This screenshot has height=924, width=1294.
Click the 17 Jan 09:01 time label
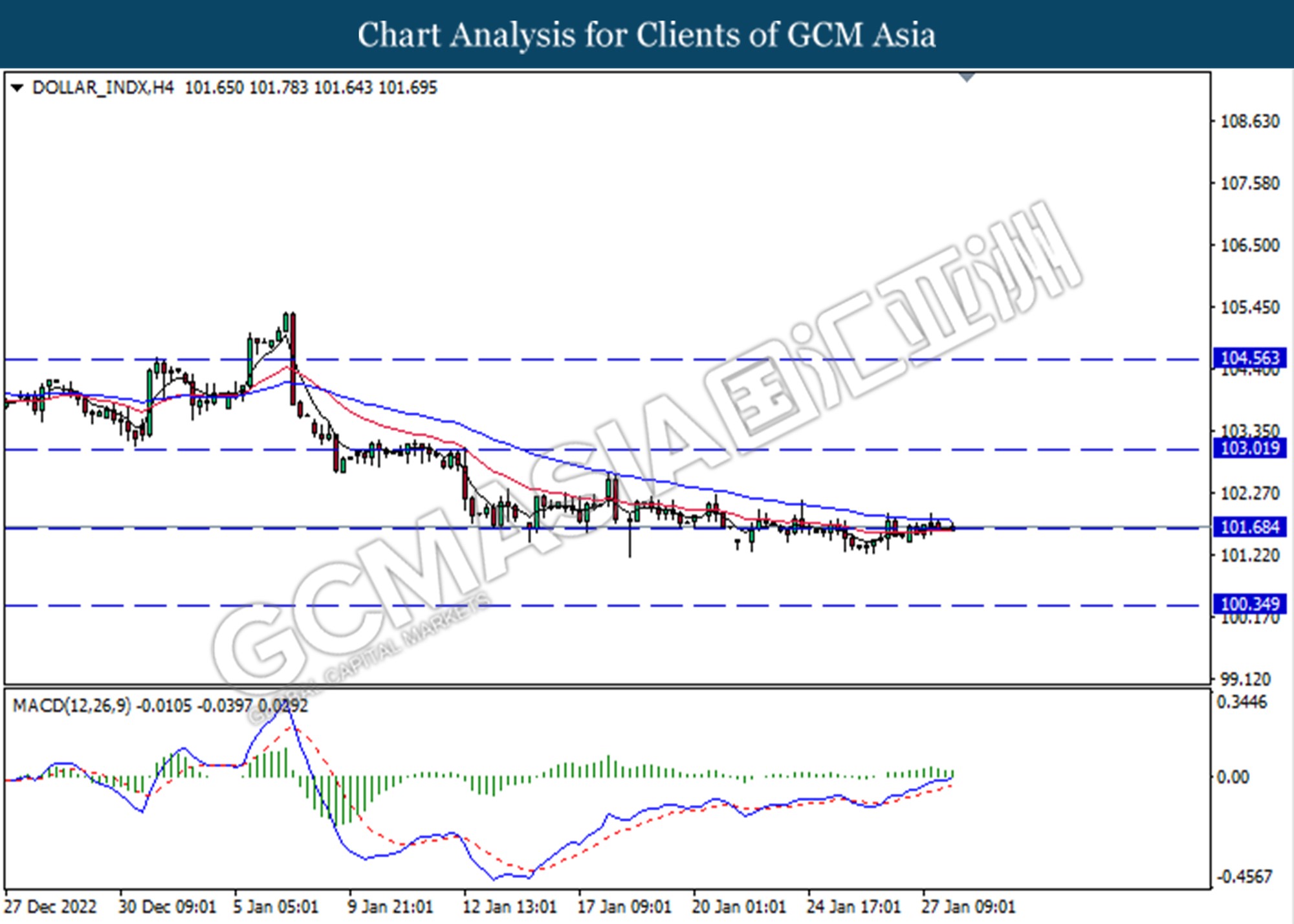pyautogui.click(x=624, y=907)
